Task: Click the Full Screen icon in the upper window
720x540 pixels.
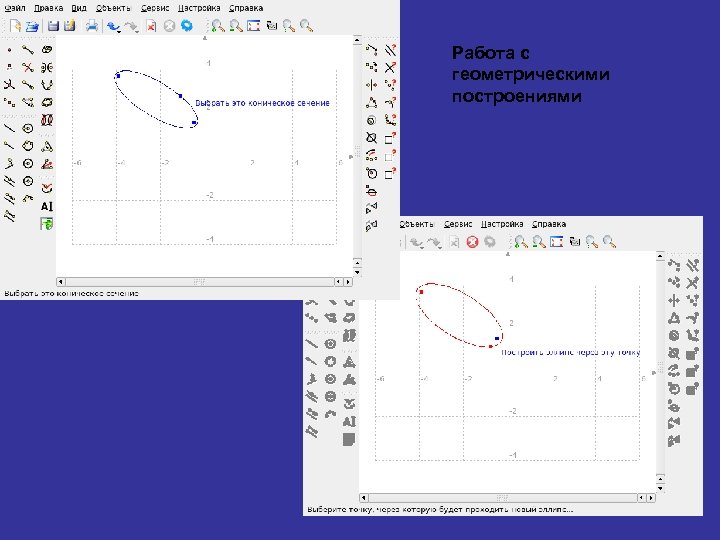Action: 253,26
